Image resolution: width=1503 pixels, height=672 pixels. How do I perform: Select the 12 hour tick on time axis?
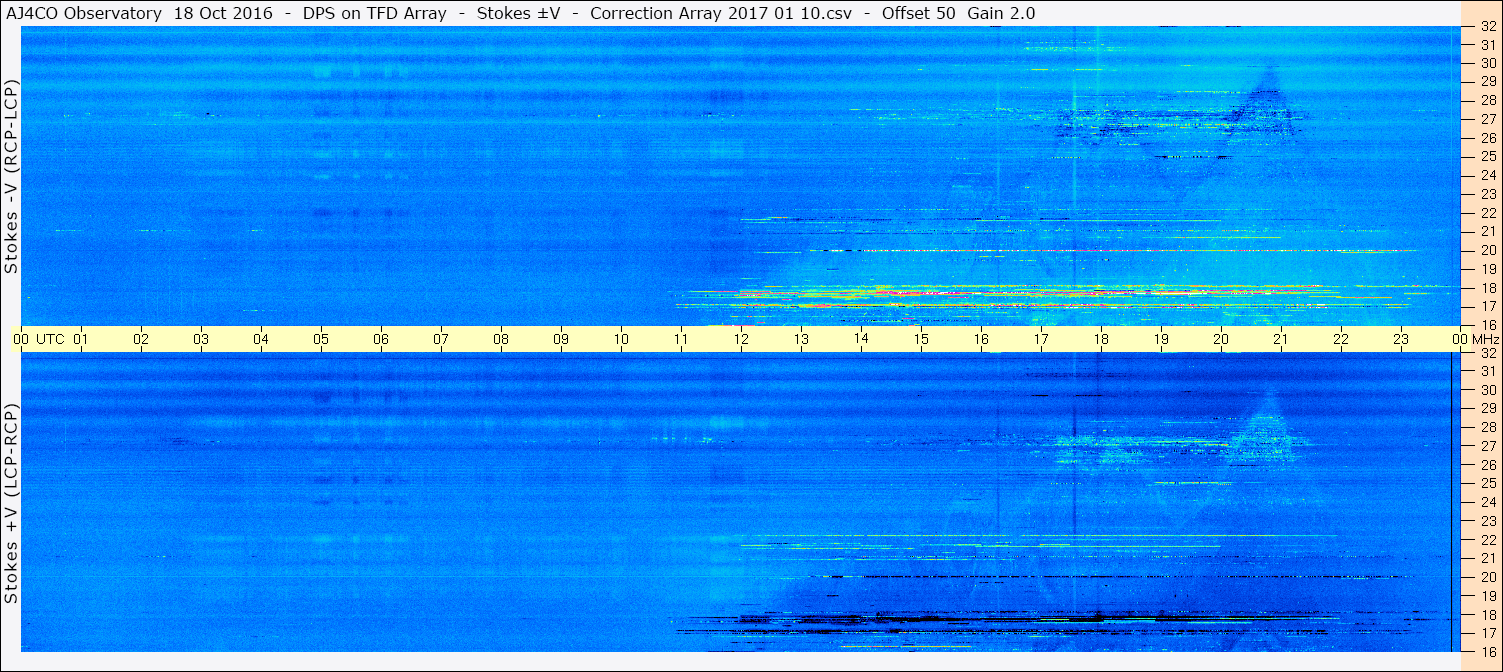pos(741,339)
